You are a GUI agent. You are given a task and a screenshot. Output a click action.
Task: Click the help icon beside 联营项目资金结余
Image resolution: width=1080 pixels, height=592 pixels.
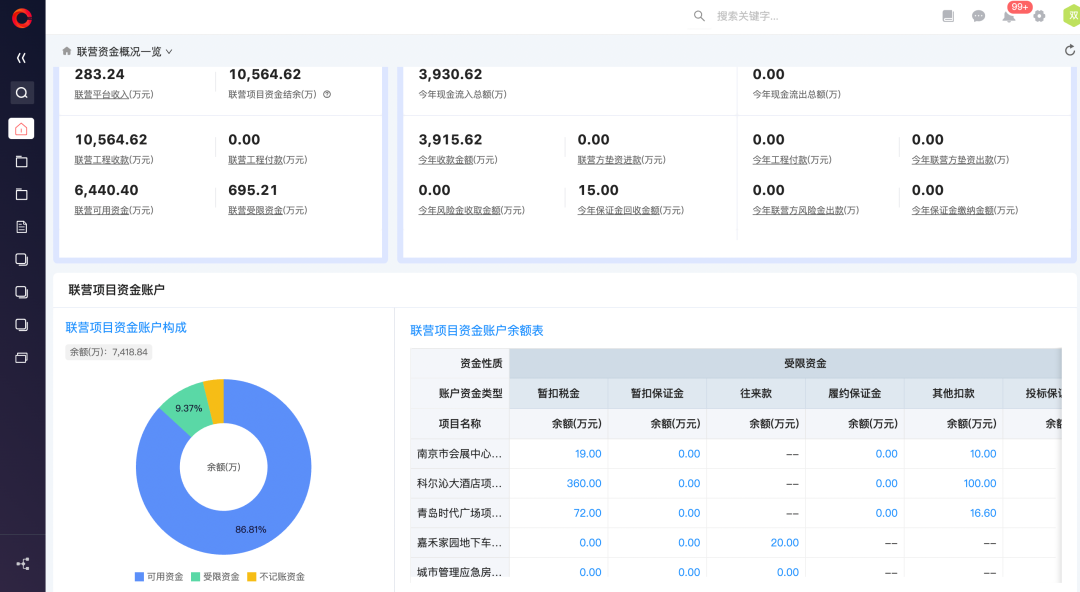point(327,95)
